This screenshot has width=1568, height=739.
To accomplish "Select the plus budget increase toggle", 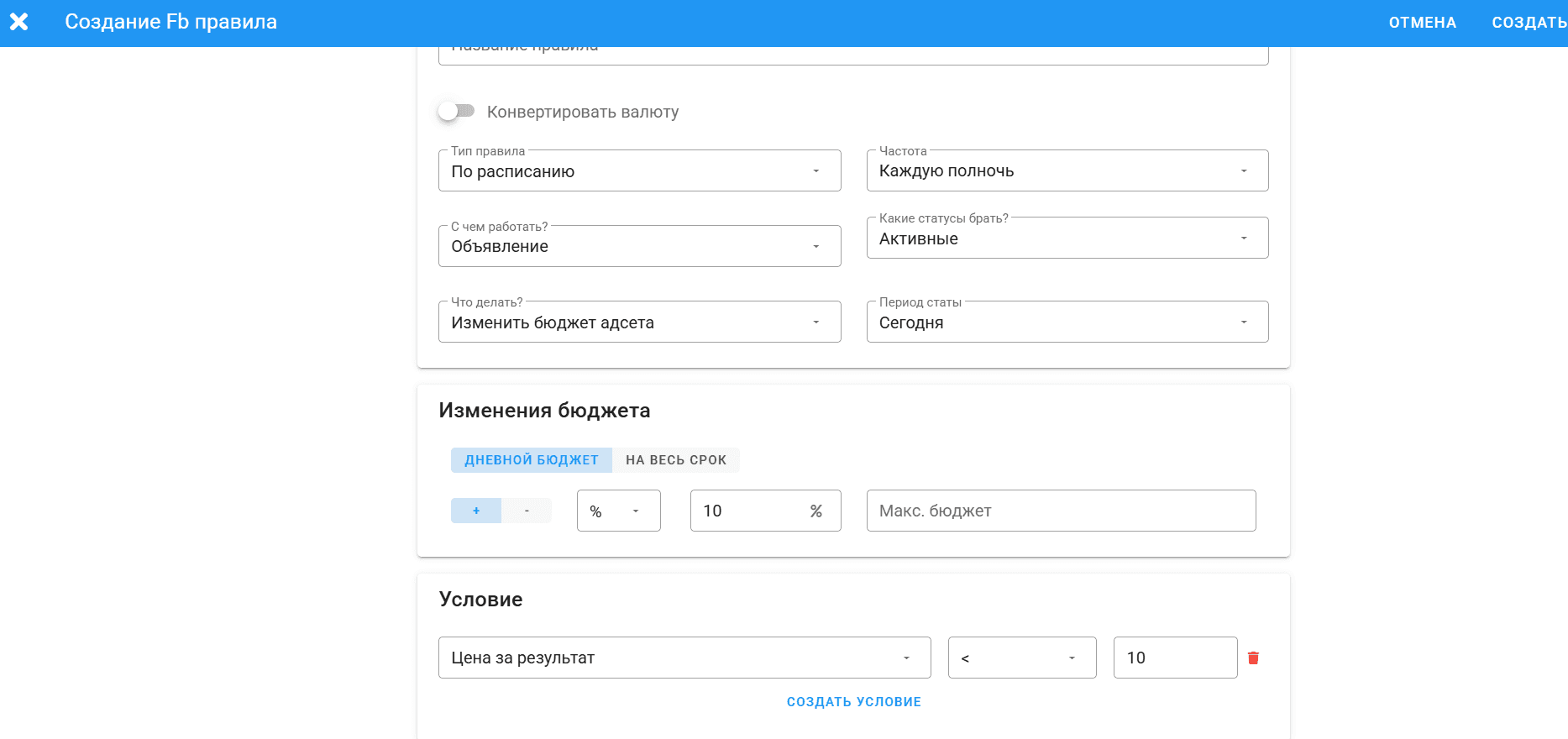I will coord(476,511).
